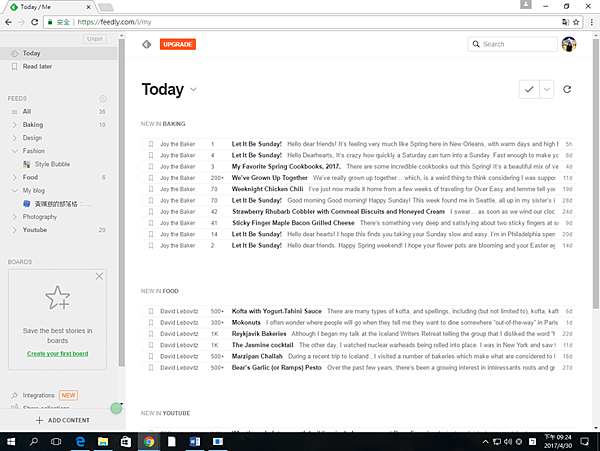Viewport: 600px width, 451px height.
Task: Open the Windows Start menu
Action: 11,442
